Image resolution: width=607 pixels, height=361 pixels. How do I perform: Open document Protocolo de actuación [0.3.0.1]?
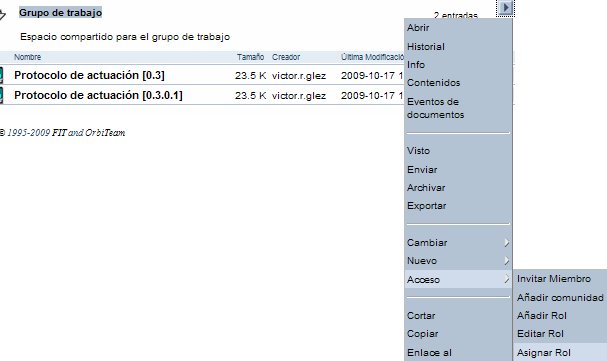click(98, 95)
